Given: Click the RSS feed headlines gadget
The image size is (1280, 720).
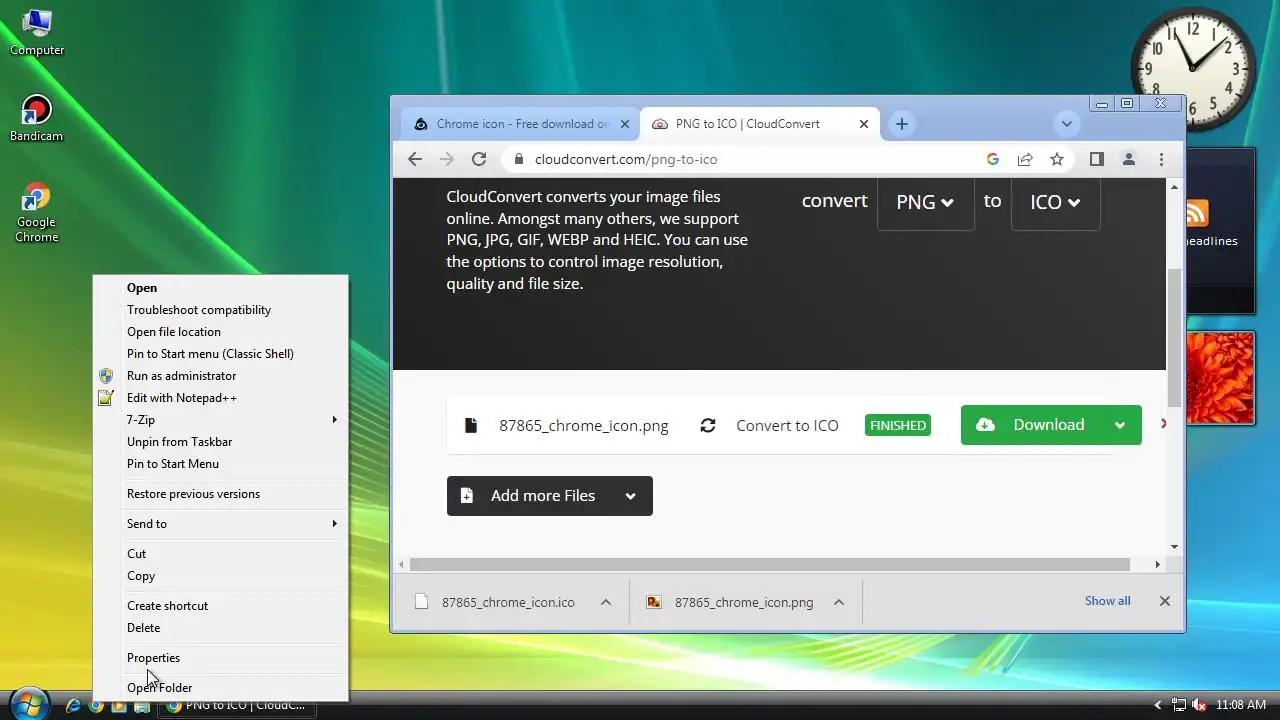Looking at the screenshot, I should pos(1220,231).
